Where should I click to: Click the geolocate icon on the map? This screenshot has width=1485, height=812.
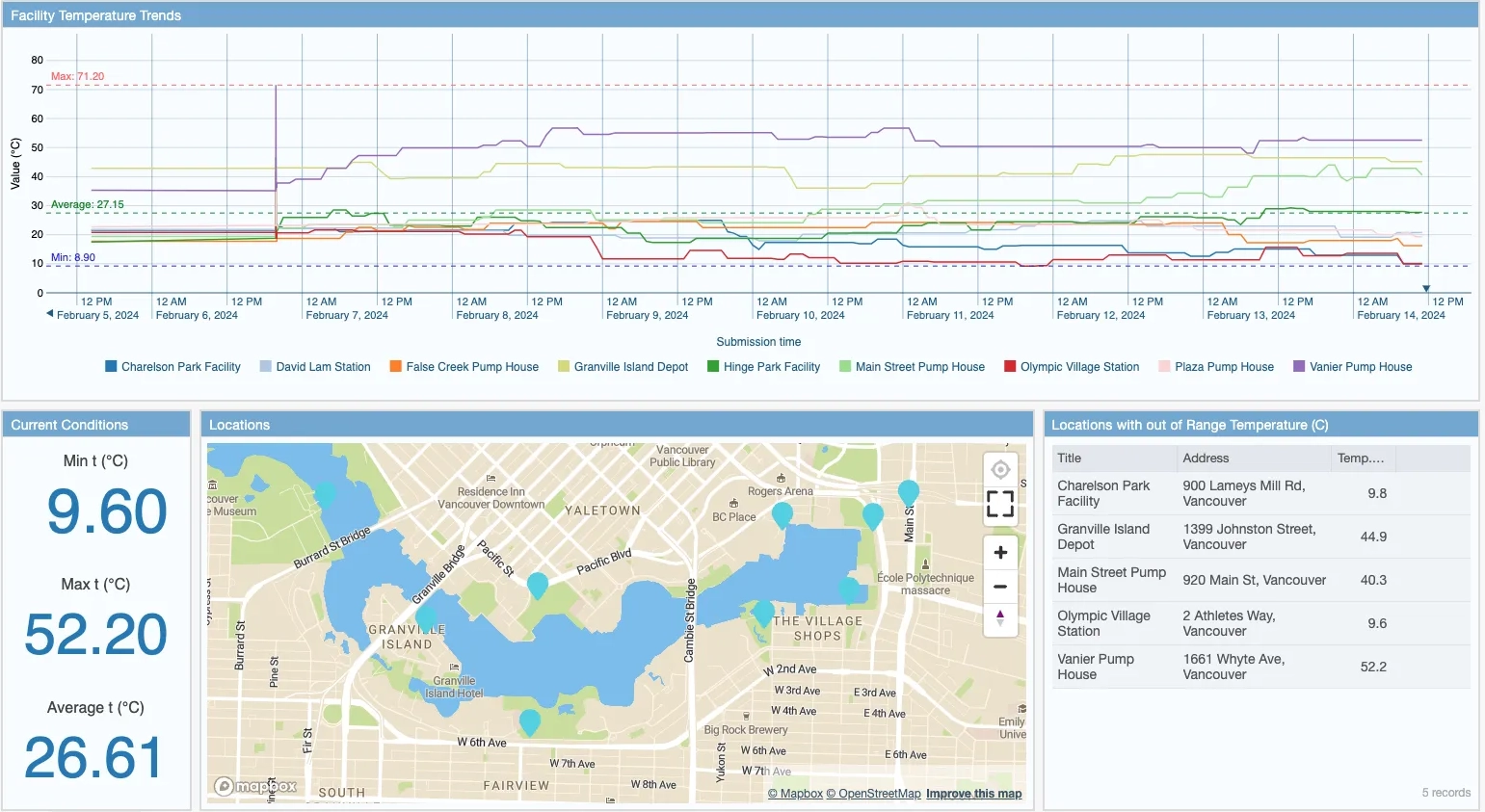tap(999, 469)
